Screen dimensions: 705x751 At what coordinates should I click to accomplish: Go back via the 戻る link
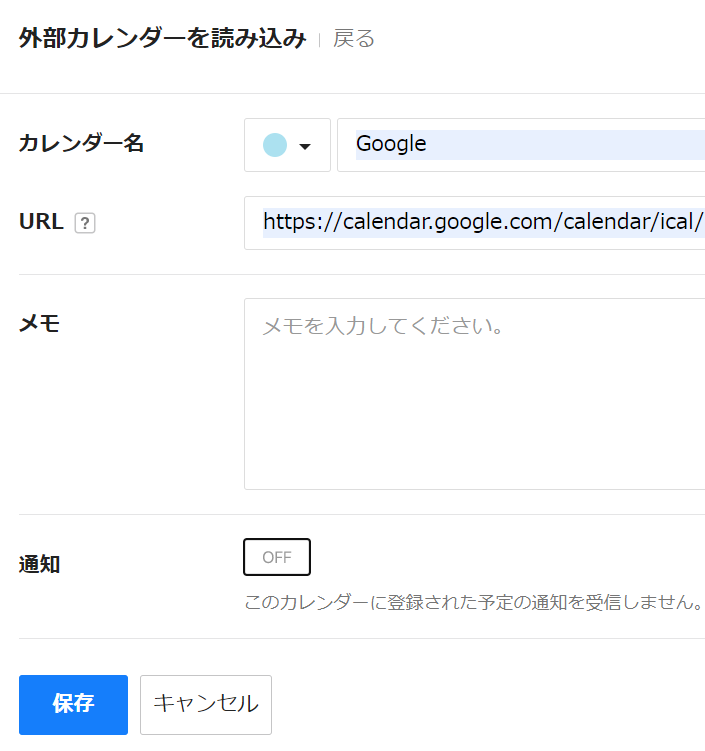[354, 38]
